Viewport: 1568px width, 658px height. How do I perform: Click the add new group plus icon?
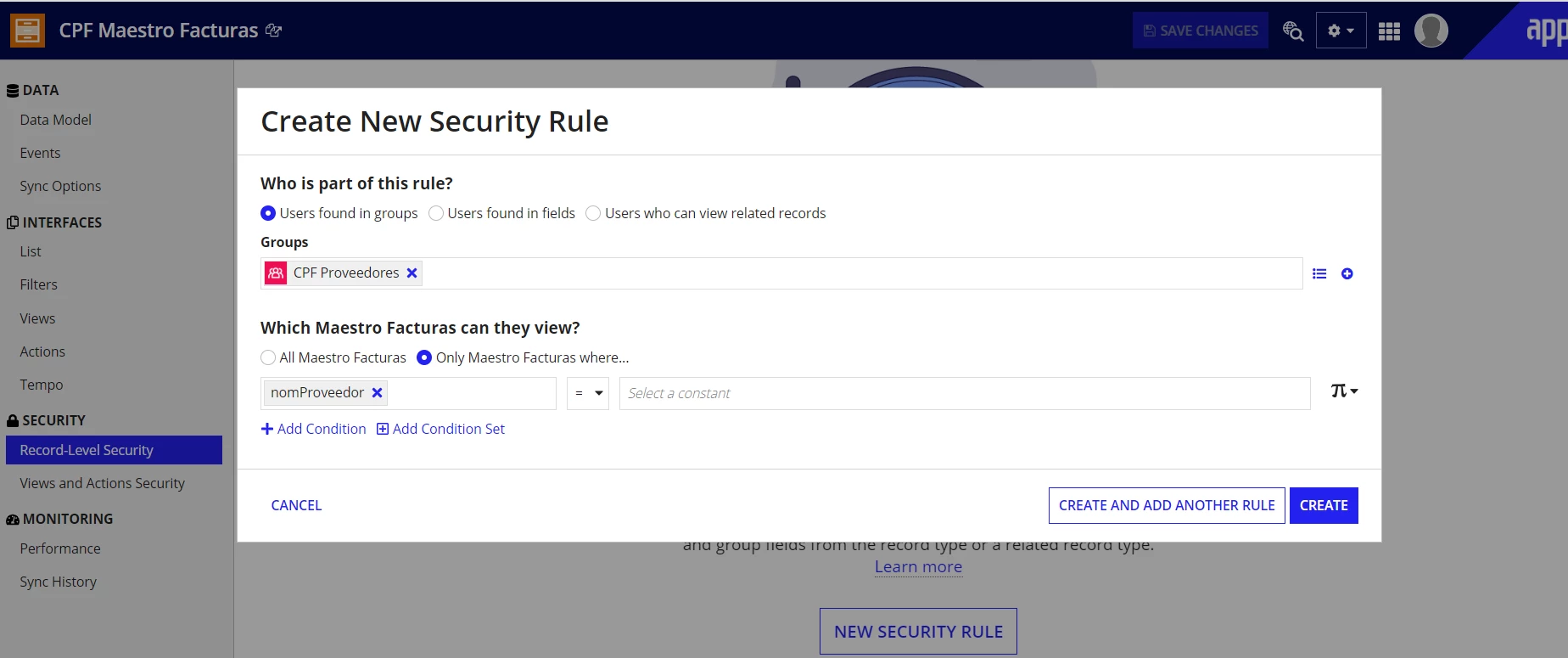click(1347, 273)
